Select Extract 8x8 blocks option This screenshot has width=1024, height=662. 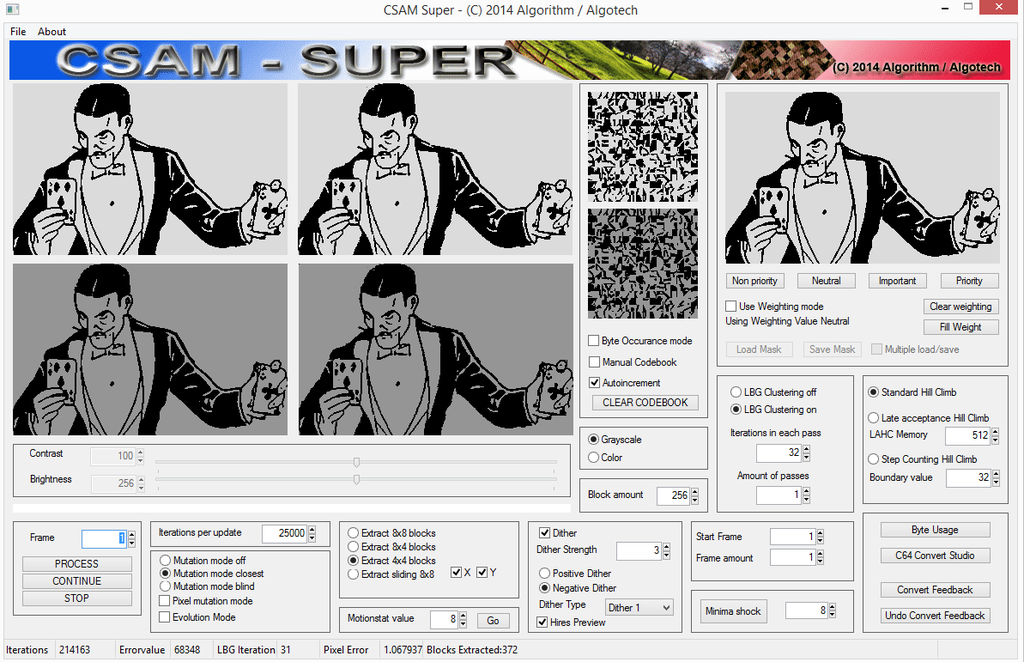coord(353,534)
